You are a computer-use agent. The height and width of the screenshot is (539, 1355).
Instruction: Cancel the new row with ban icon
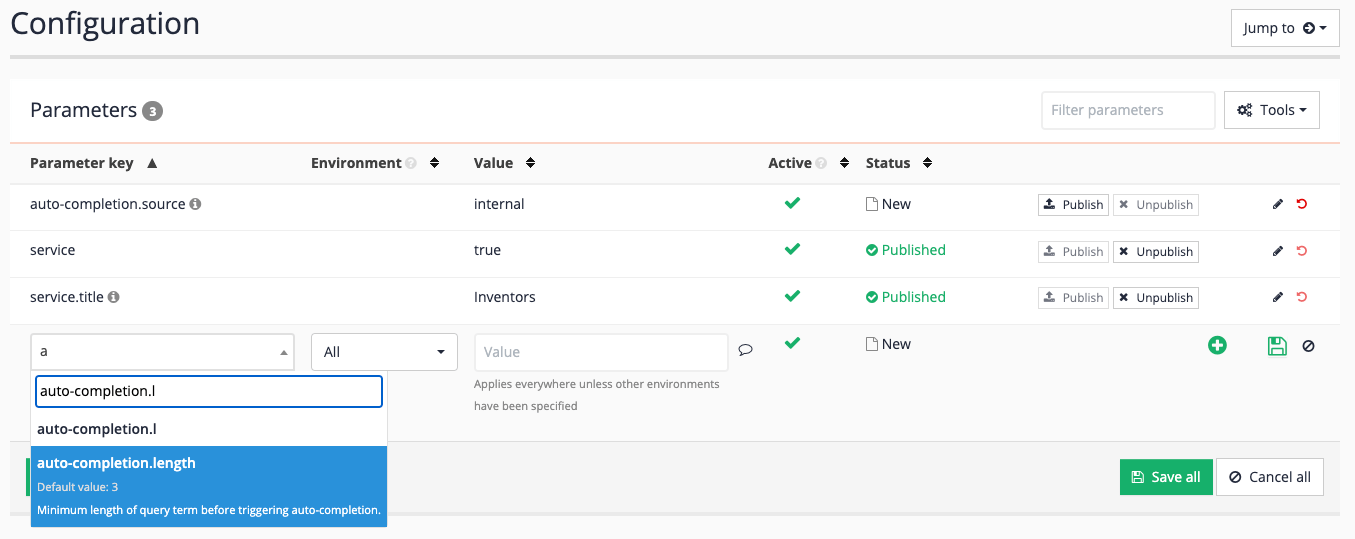coord(1308,346)
